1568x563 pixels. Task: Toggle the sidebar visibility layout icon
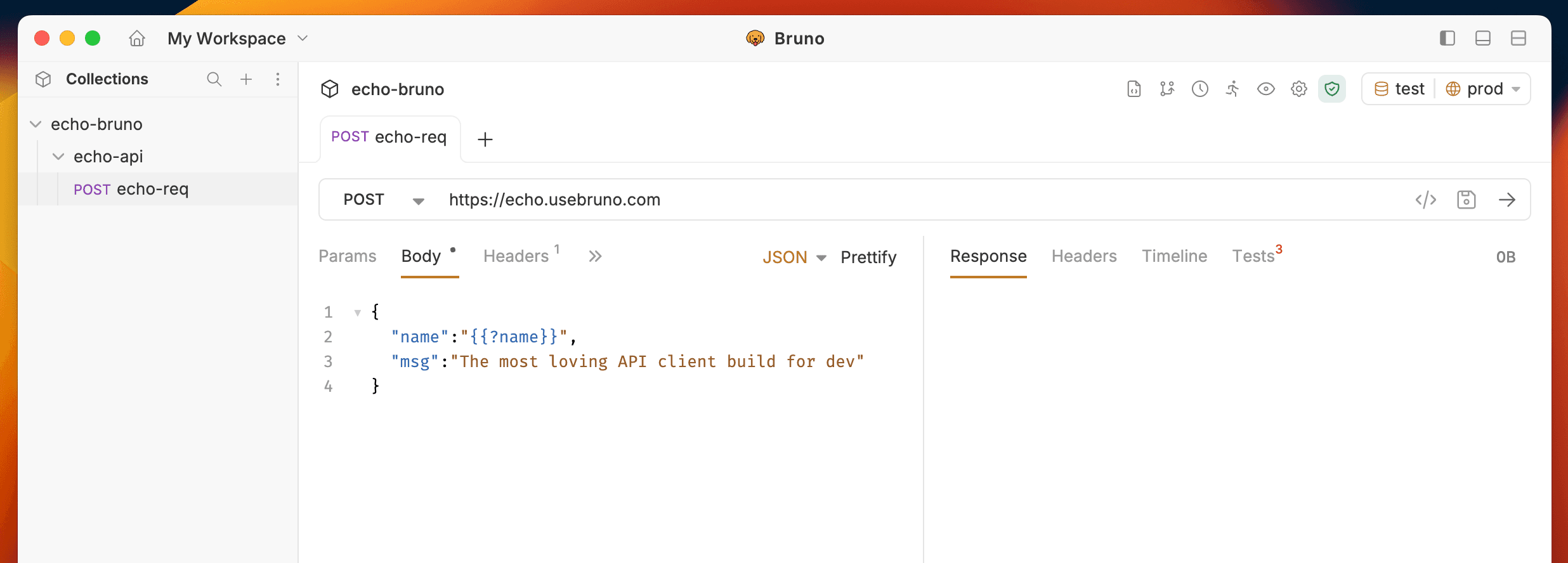(1447, 39)
